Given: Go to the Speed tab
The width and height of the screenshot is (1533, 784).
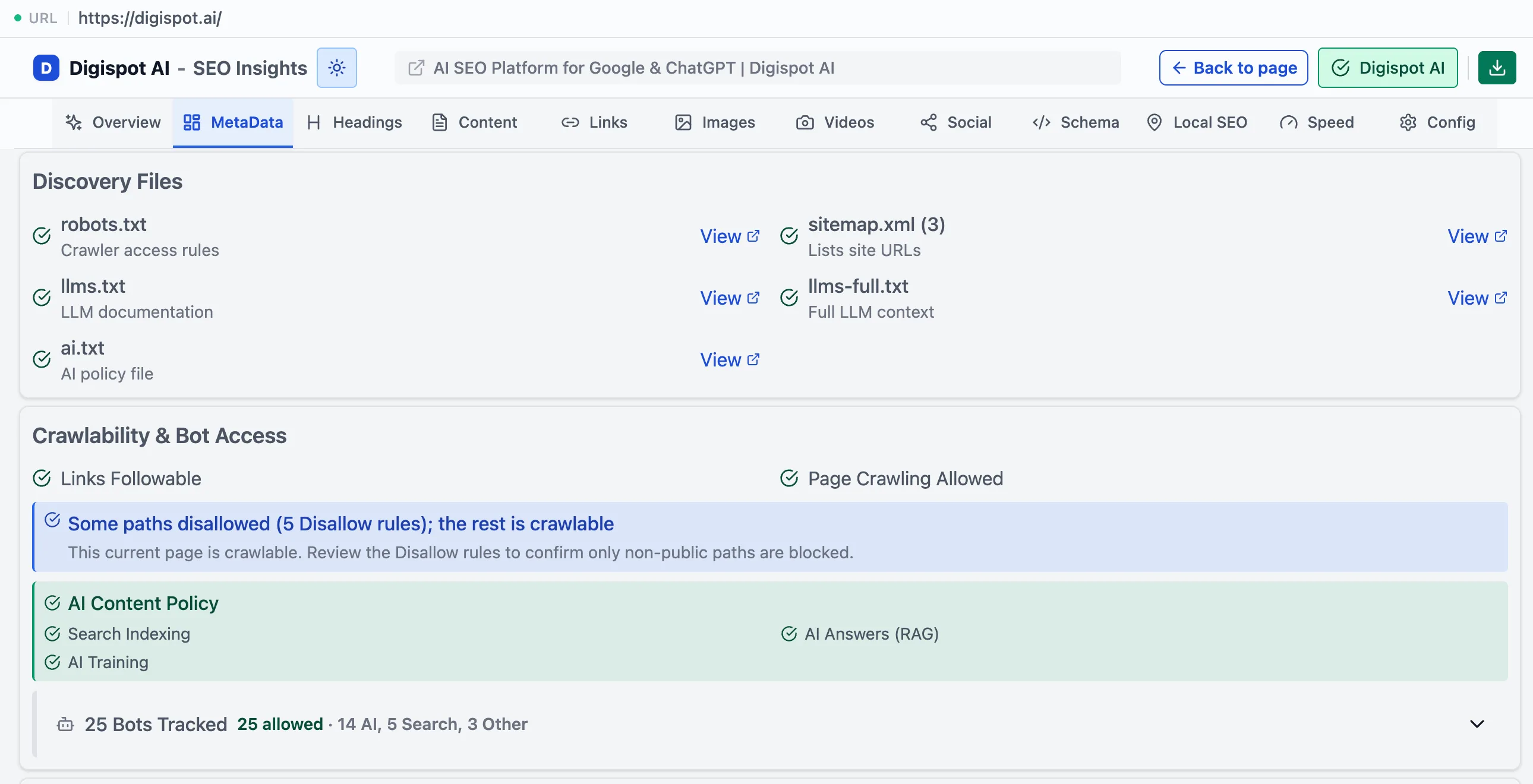Looking at the screenshot, I should click(1317, 122).
